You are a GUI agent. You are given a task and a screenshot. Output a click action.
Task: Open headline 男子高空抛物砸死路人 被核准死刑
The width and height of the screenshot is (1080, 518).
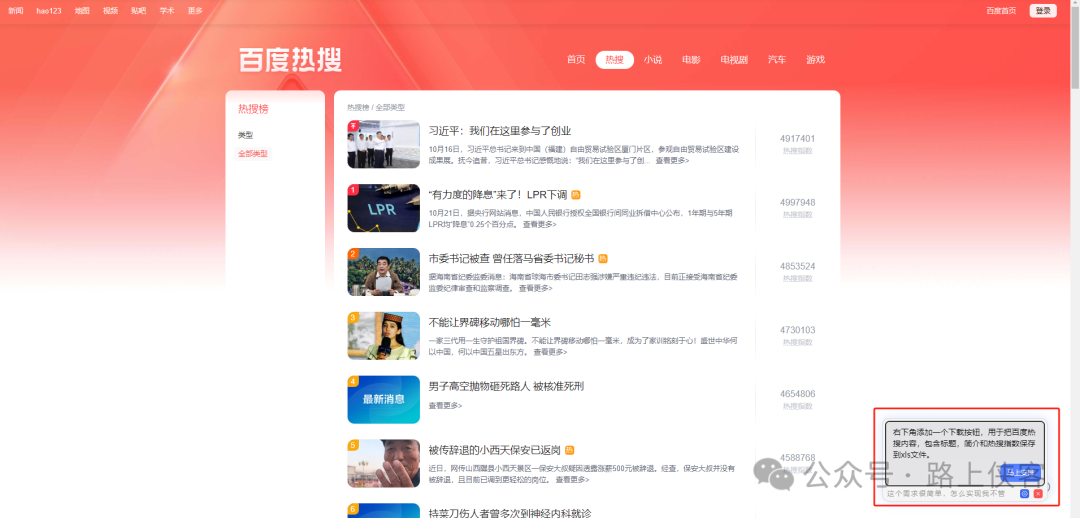(506, 386)
